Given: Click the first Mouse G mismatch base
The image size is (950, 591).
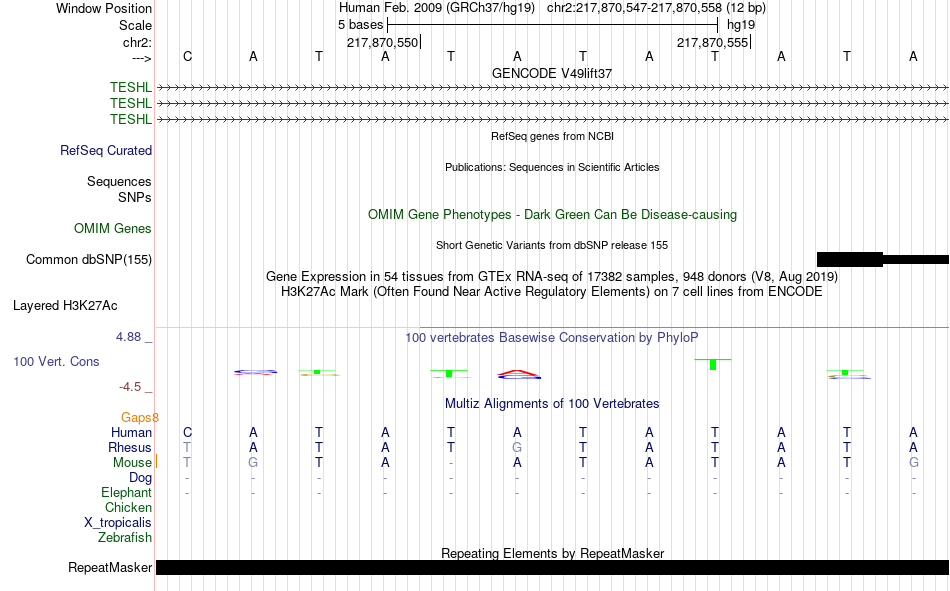Looking at the screenshot, I should (x=253, y=462).
